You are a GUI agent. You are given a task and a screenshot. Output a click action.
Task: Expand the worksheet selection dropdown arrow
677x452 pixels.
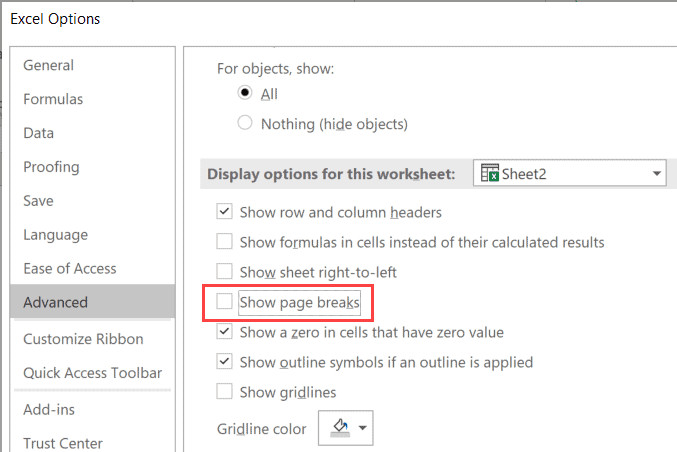(656, 173)
